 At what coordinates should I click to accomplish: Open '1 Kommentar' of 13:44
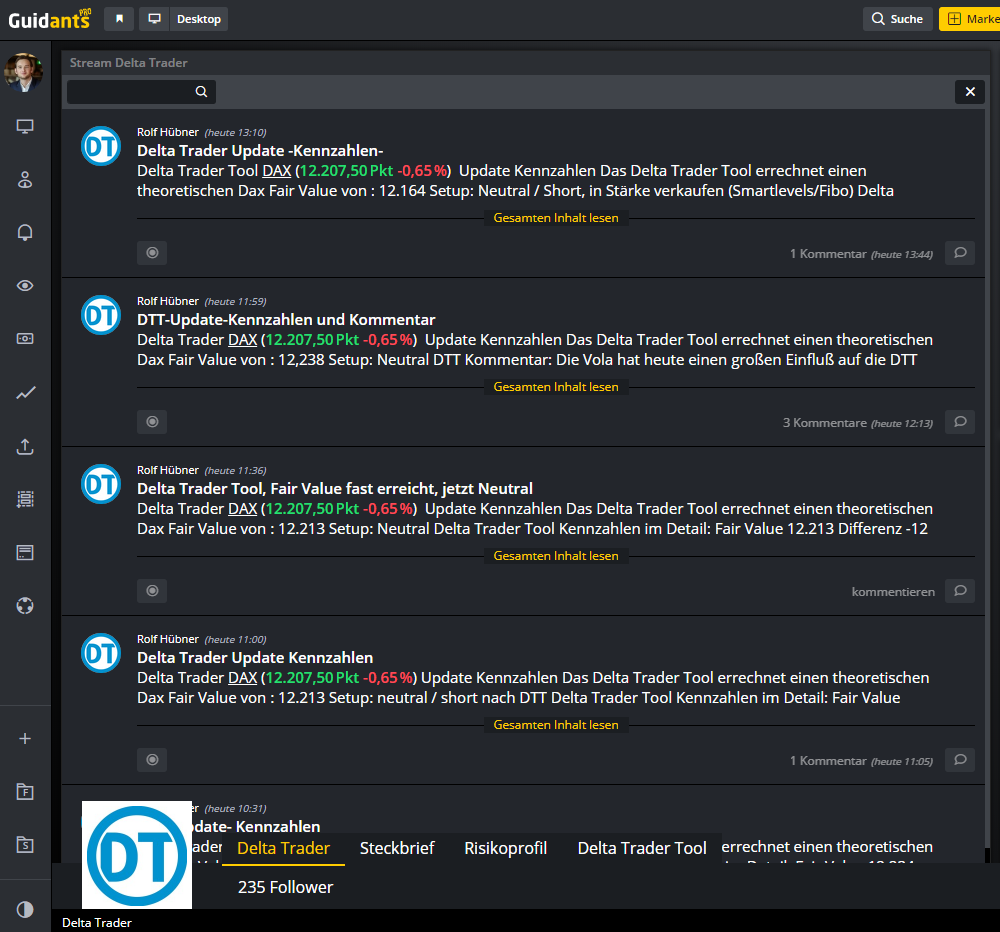(x=861, y=254)
